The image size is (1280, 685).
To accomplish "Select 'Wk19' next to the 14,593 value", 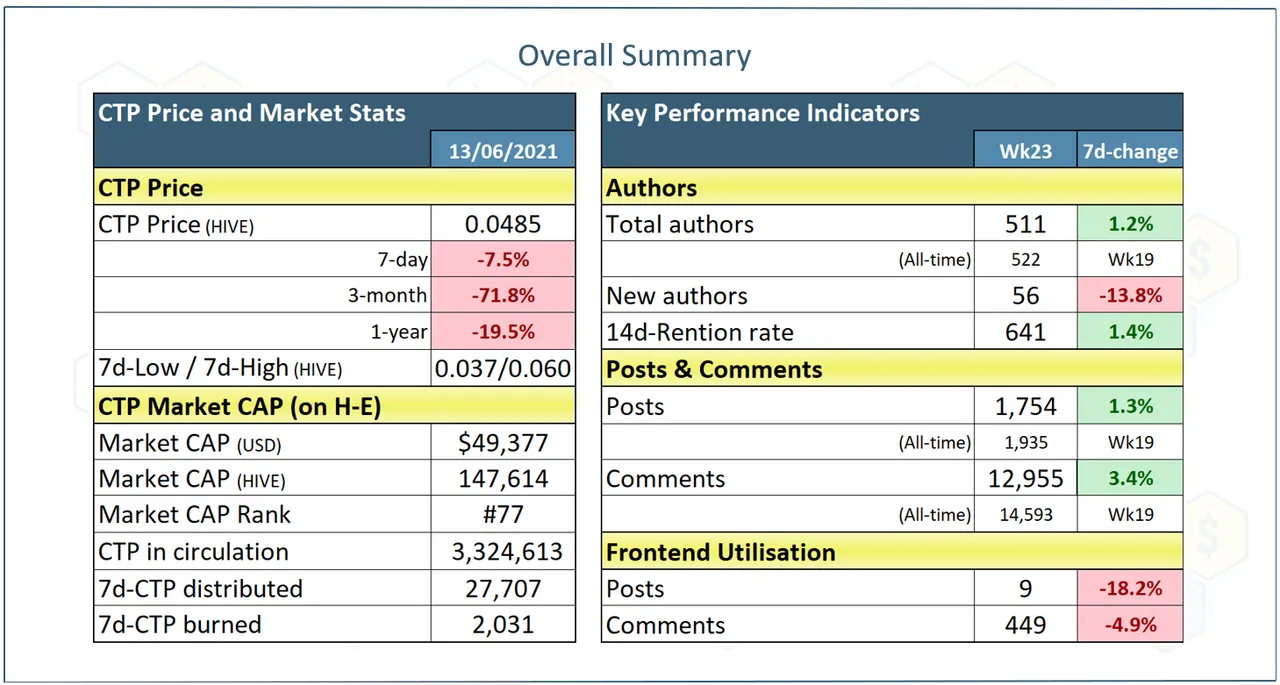I will click(x=1130, y=515).
